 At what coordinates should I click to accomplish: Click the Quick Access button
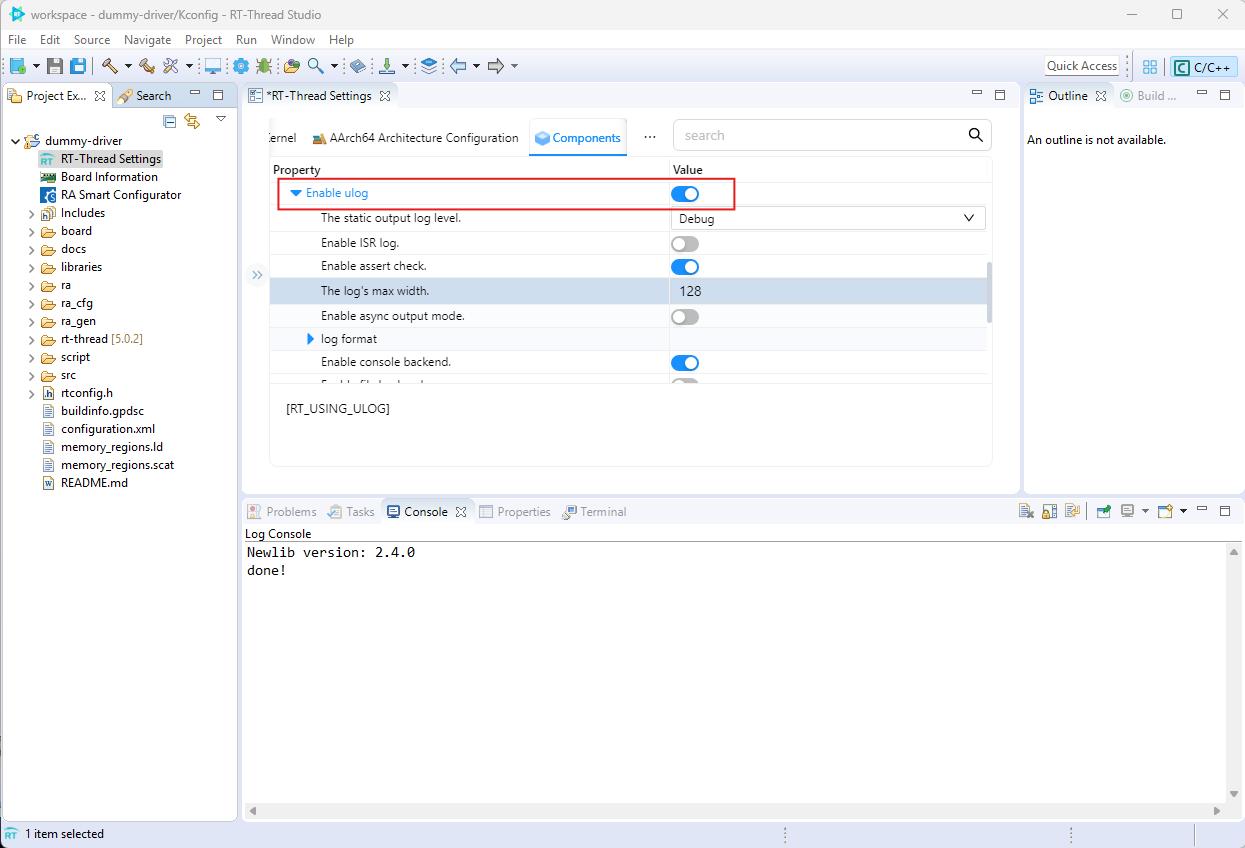tap(1081, 66)
